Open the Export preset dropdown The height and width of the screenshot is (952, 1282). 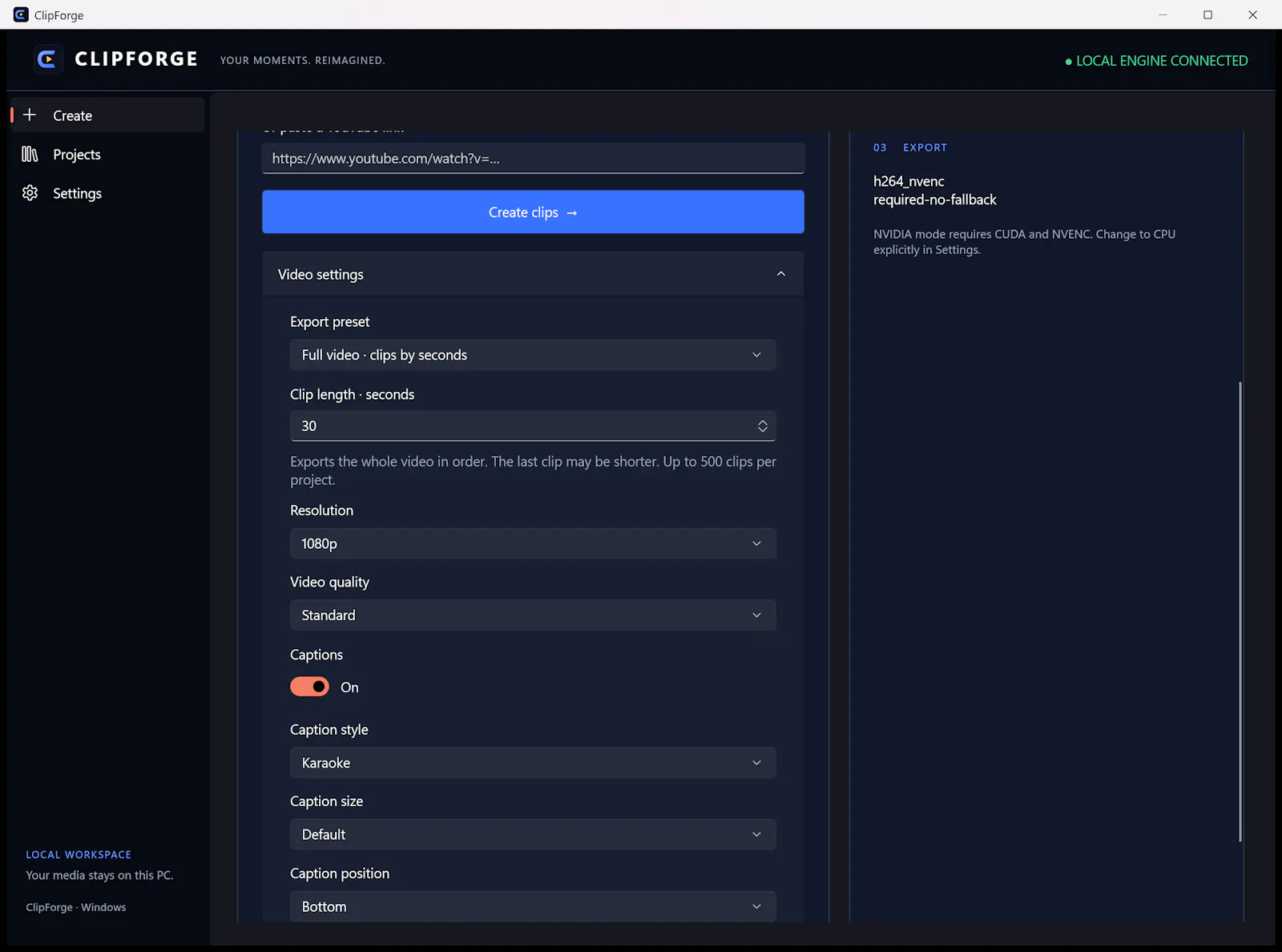tap(533, 354)
